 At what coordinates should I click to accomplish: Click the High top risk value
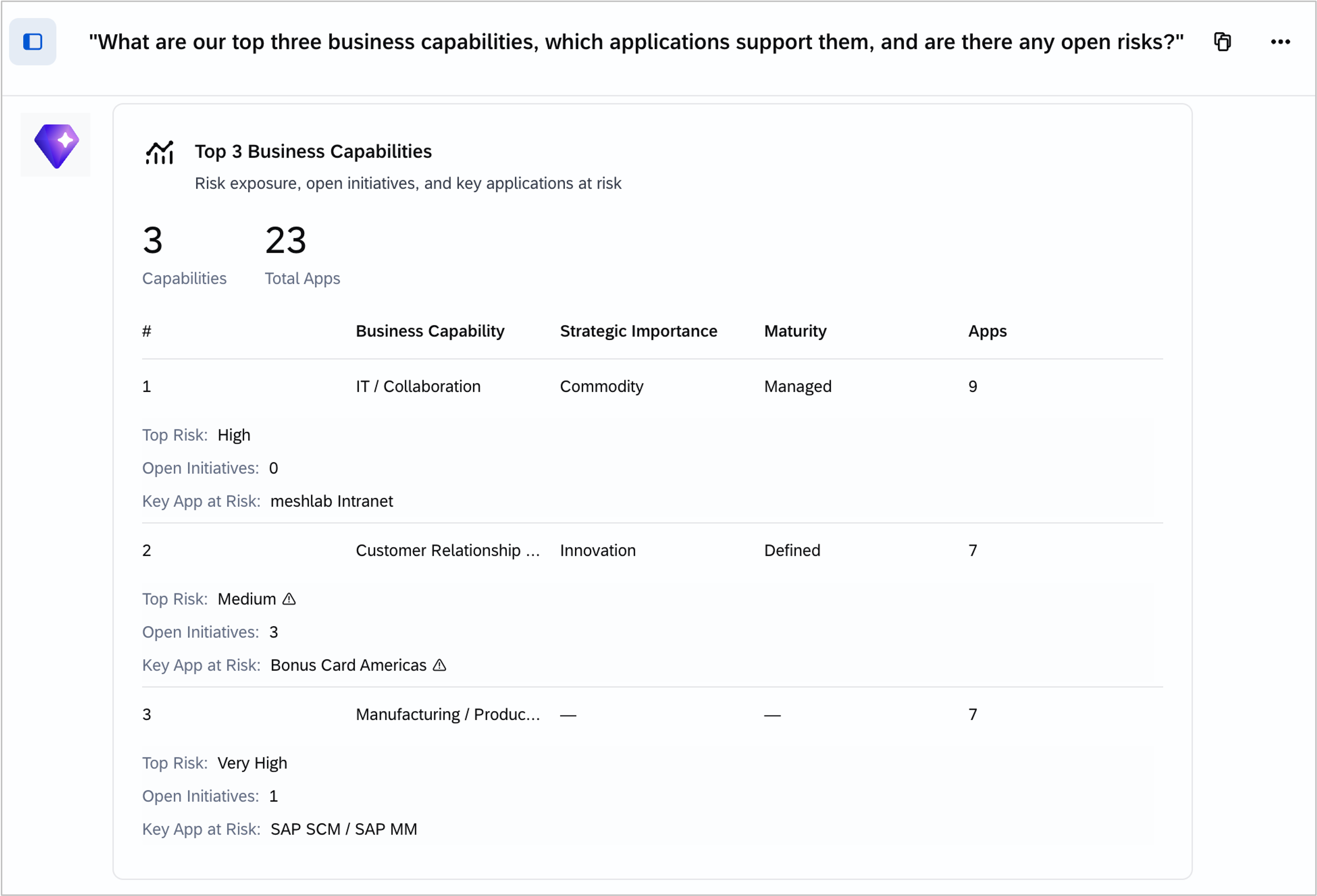coord(234,435)
